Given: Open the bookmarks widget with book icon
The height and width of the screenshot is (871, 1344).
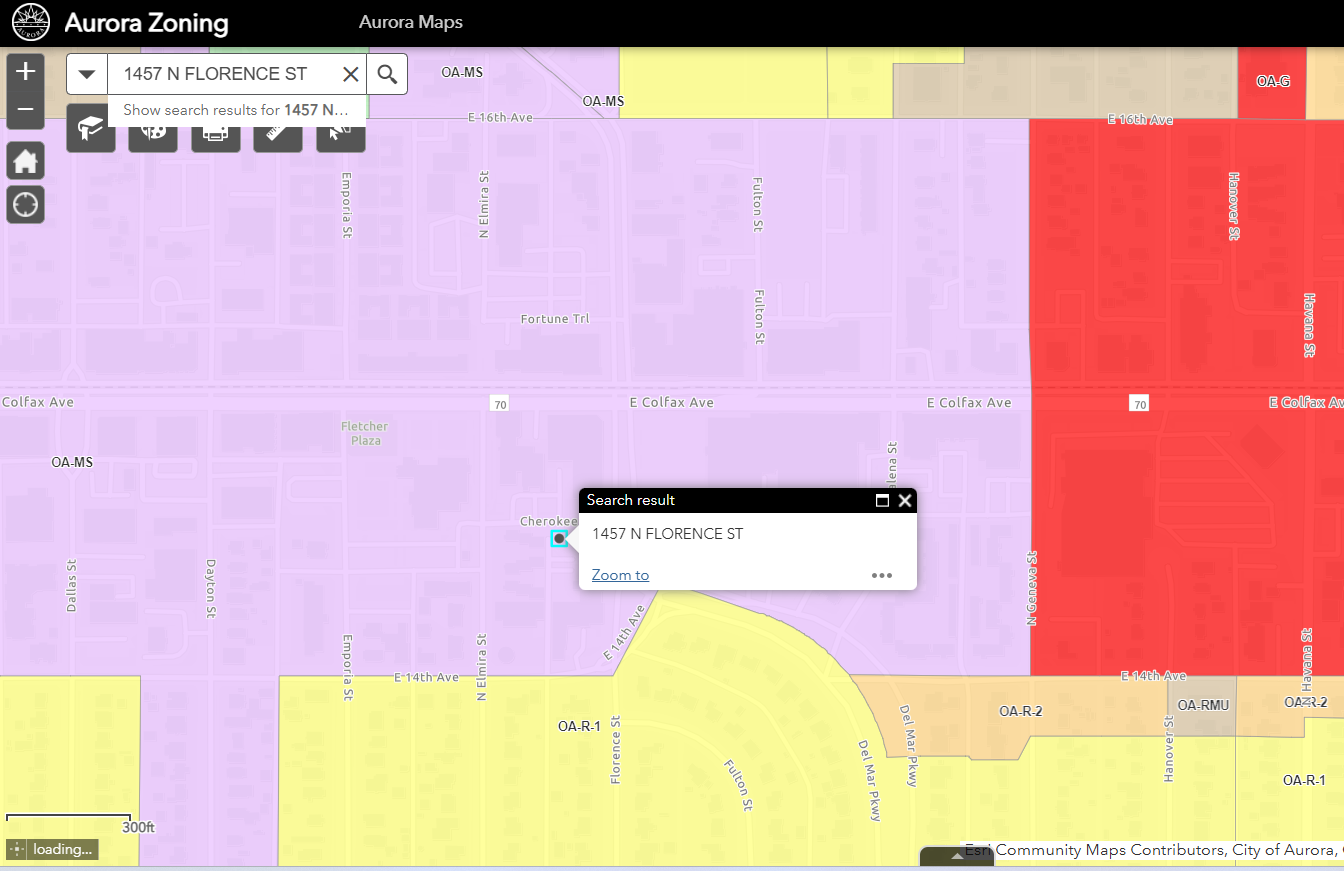Looking at the screenshot, I should click(91, 133).
